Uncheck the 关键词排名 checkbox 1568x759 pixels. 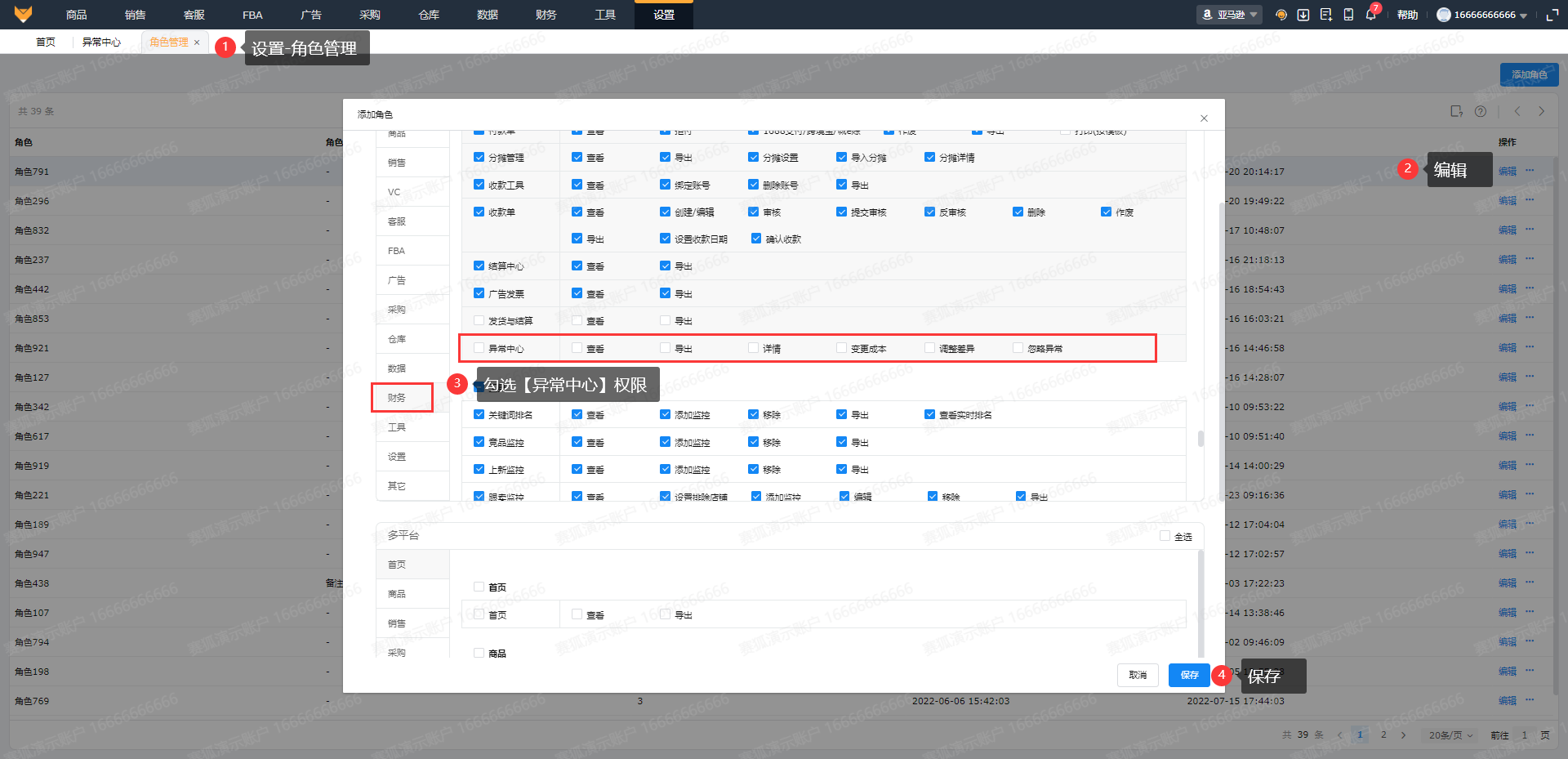pos(479,414)
